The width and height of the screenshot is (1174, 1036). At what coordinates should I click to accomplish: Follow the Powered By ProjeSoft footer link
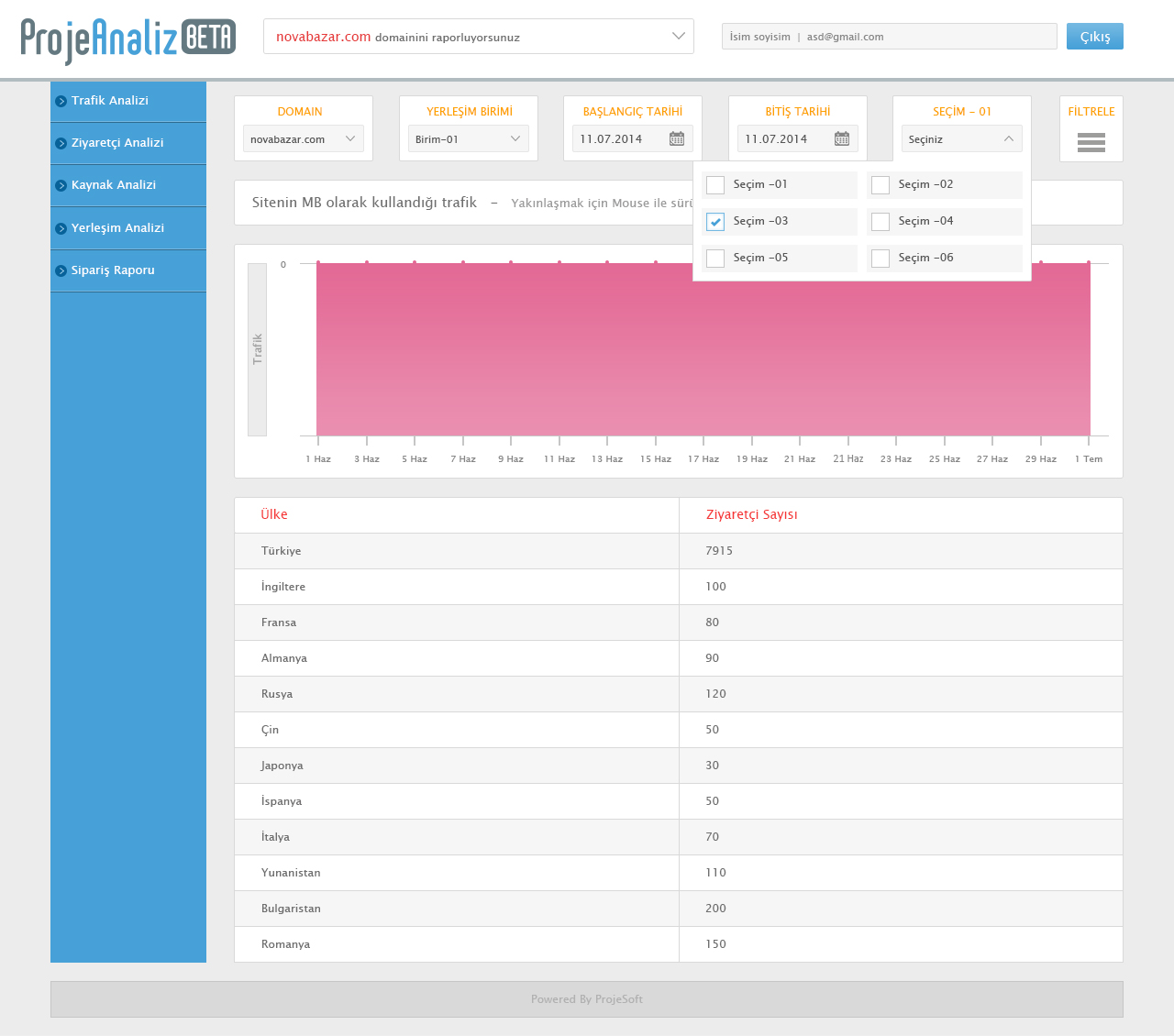click(x=587, y=999)
